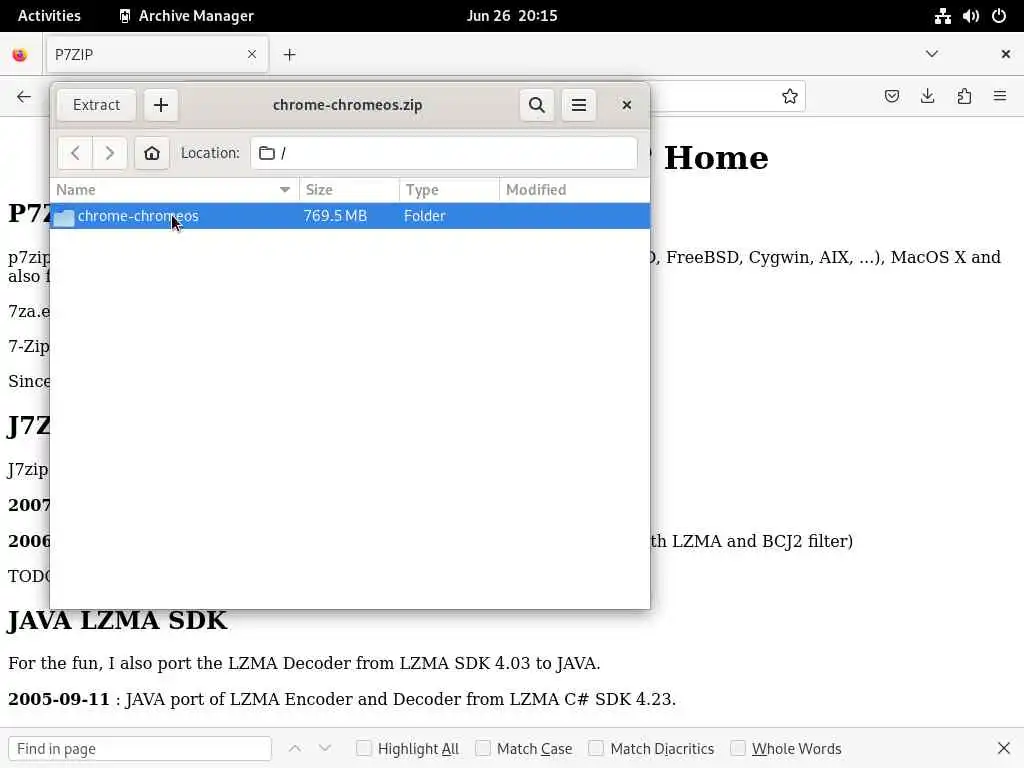Select the P7ZIP browser tab
Image resolution: width=1024 pixels, height=768 pixels.
(157, 55)
